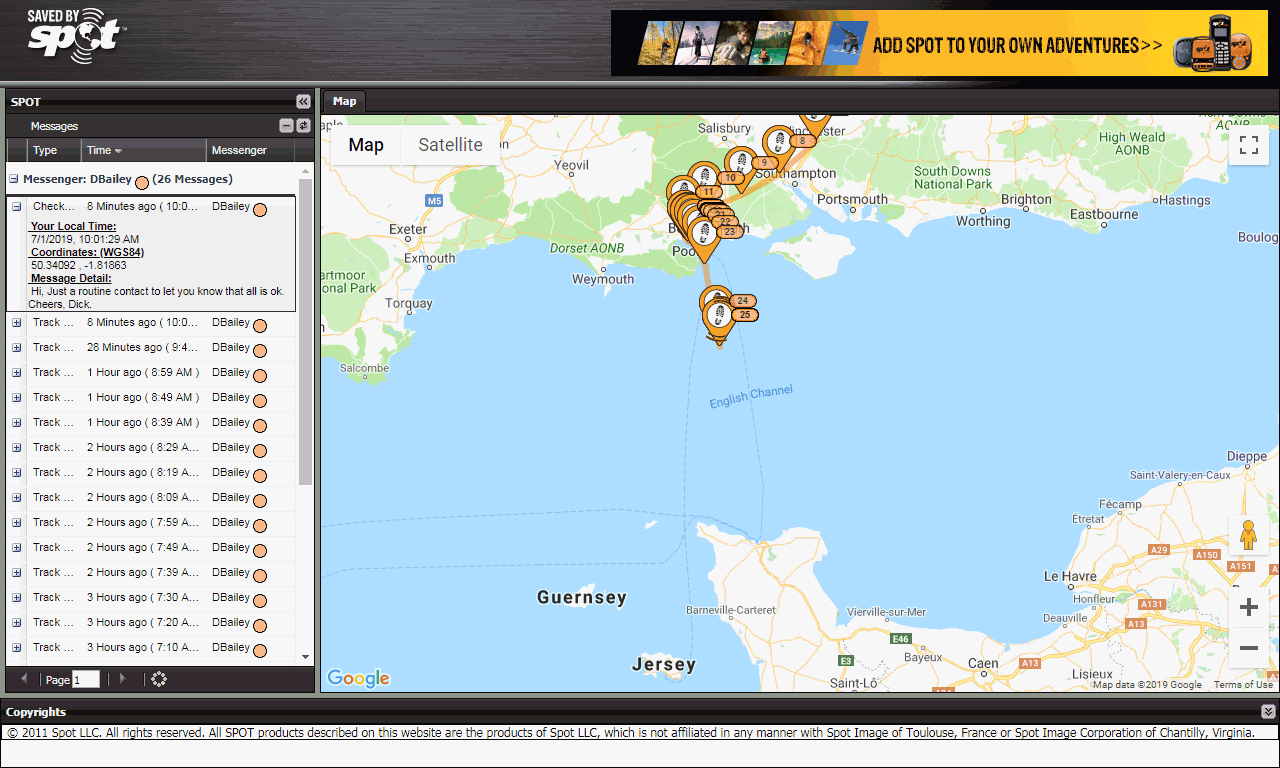
Task: Collapse the expanded Check-in message
Action: (x=17, y=207)
